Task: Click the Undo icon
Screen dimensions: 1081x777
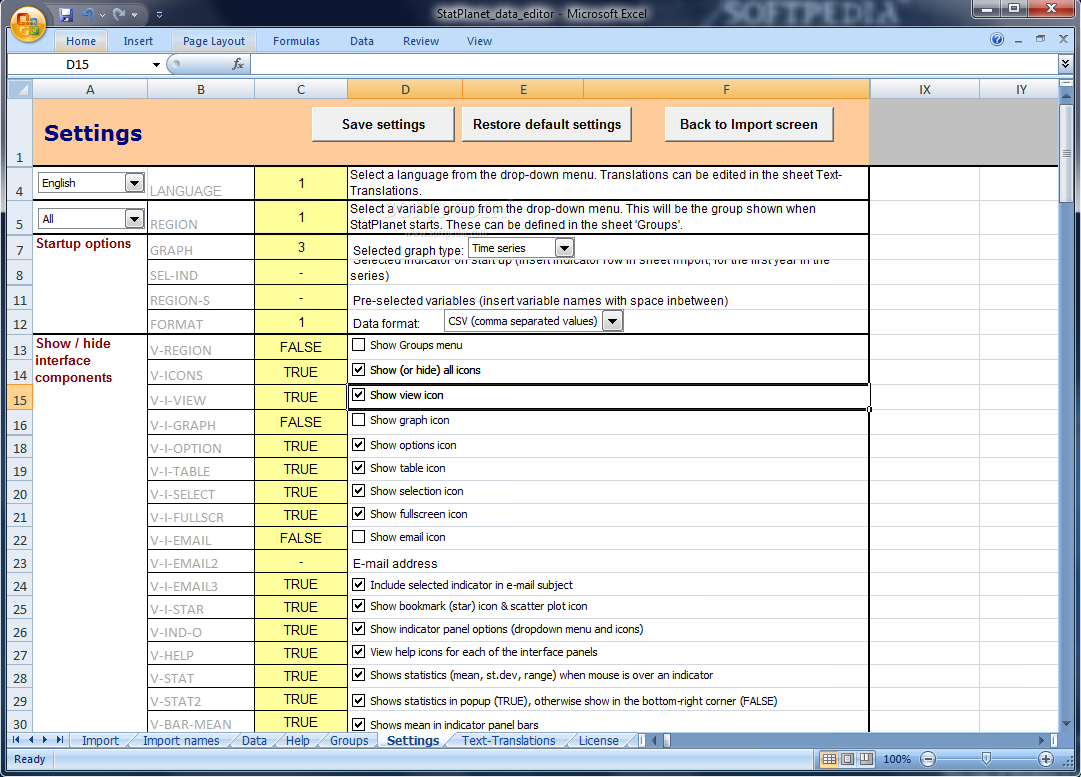Action: 88,14
